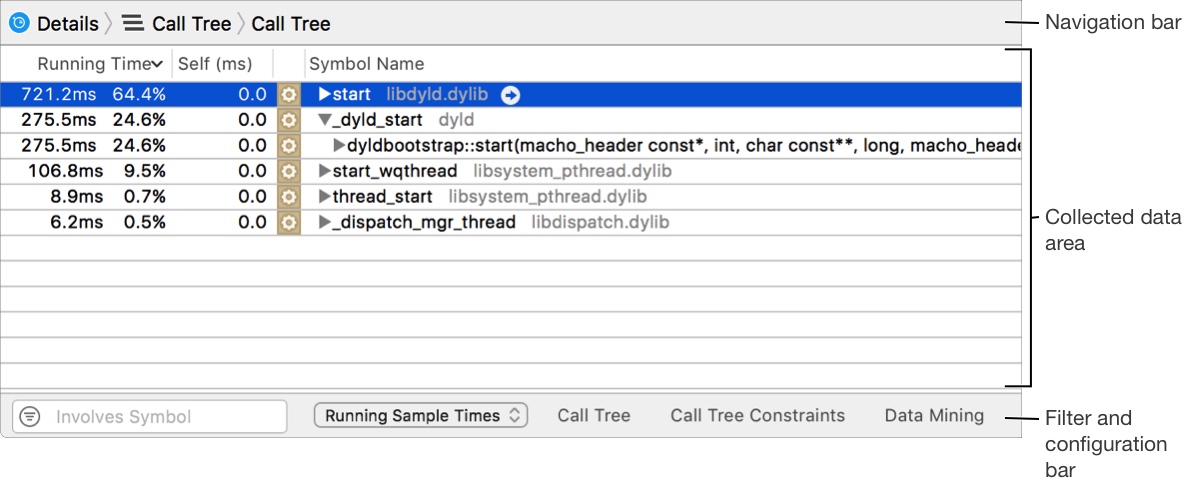Open the filter options icon in search field
The image size is (1200, 488).
(30, 417)
